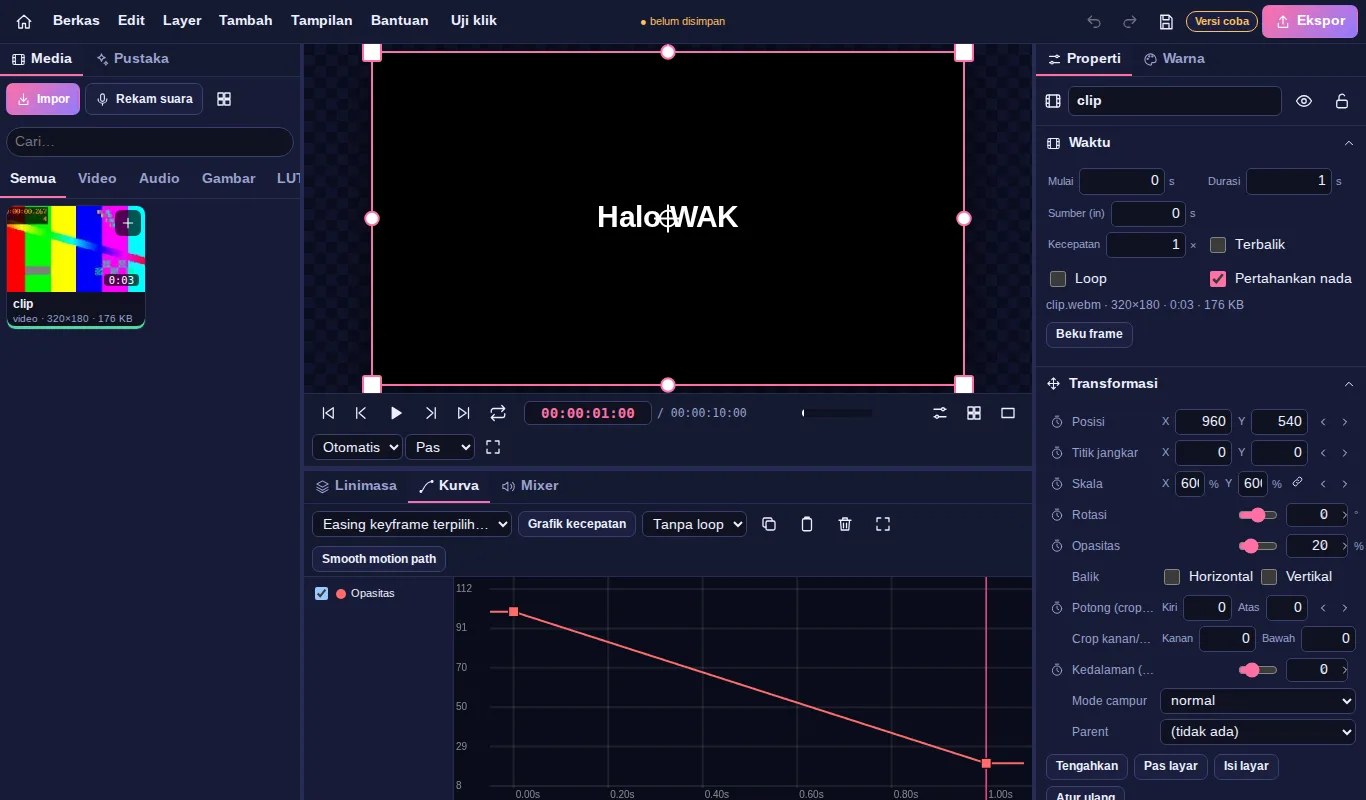Undo the last action
Screen dimensions: 1366x800
click(x=1094, y=21)
